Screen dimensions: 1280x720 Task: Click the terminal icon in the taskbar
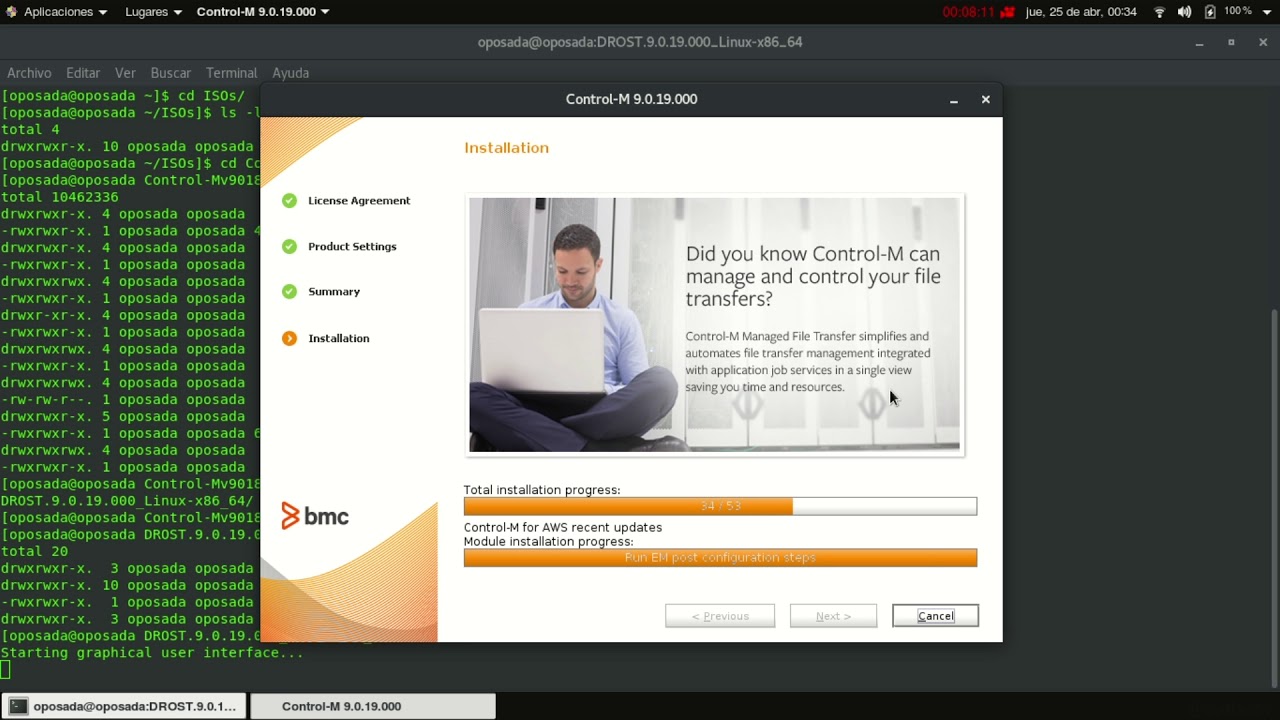click(18, 706)
